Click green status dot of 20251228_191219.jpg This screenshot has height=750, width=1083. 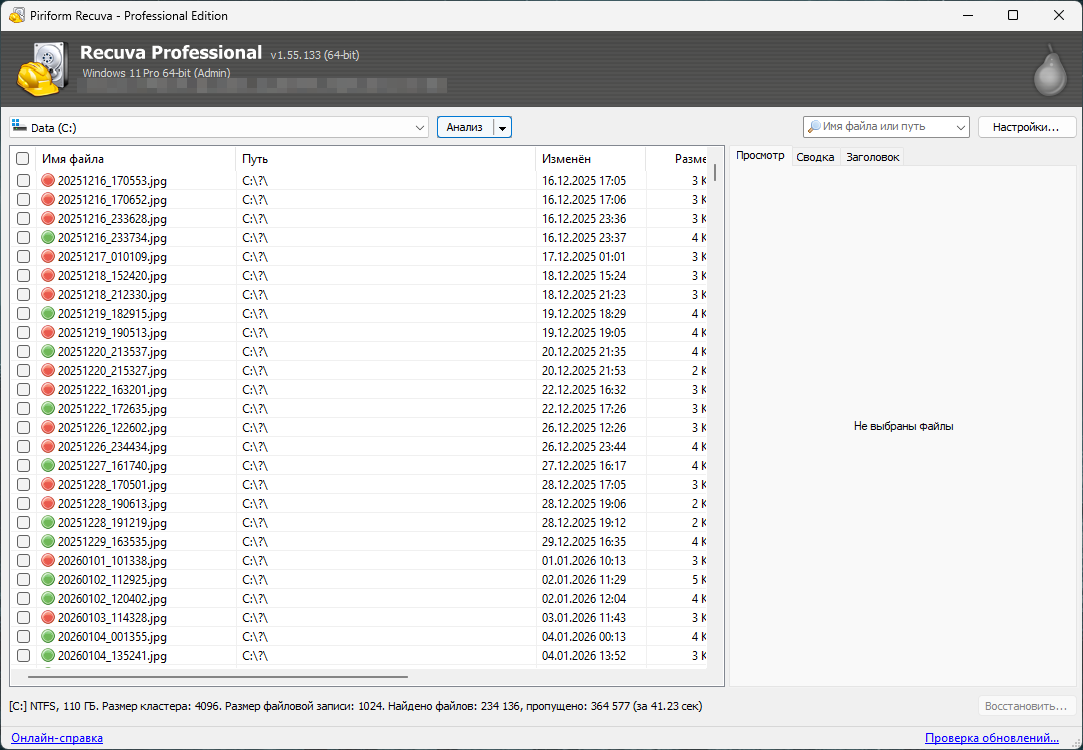click(48, 522)
